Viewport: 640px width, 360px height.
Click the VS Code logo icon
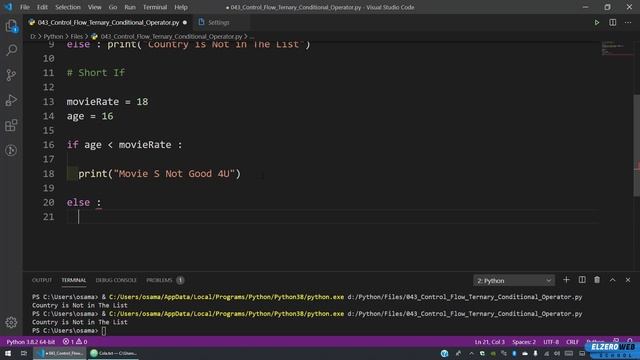tap(8, 7)
